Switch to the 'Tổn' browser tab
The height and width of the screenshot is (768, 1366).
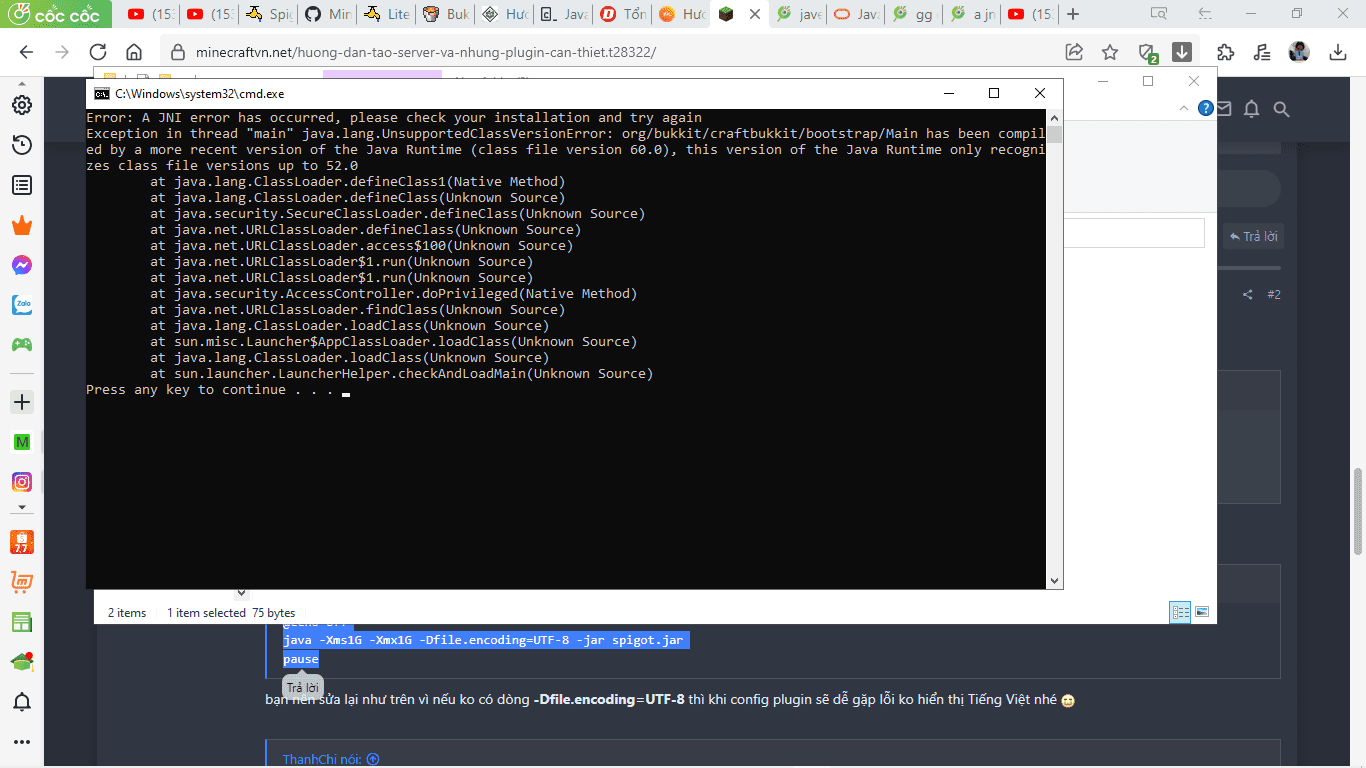pyautogui.click(x=623, y=14)
